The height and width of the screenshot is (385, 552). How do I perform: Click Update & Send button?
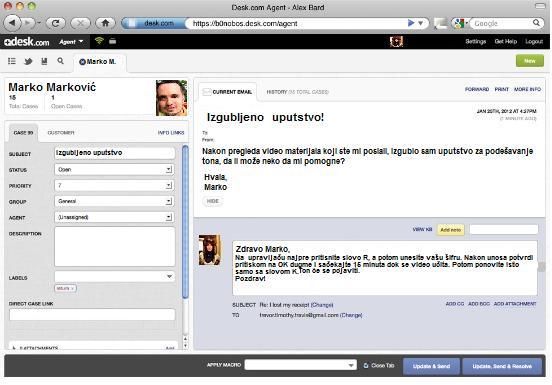[x=431, y=366]
